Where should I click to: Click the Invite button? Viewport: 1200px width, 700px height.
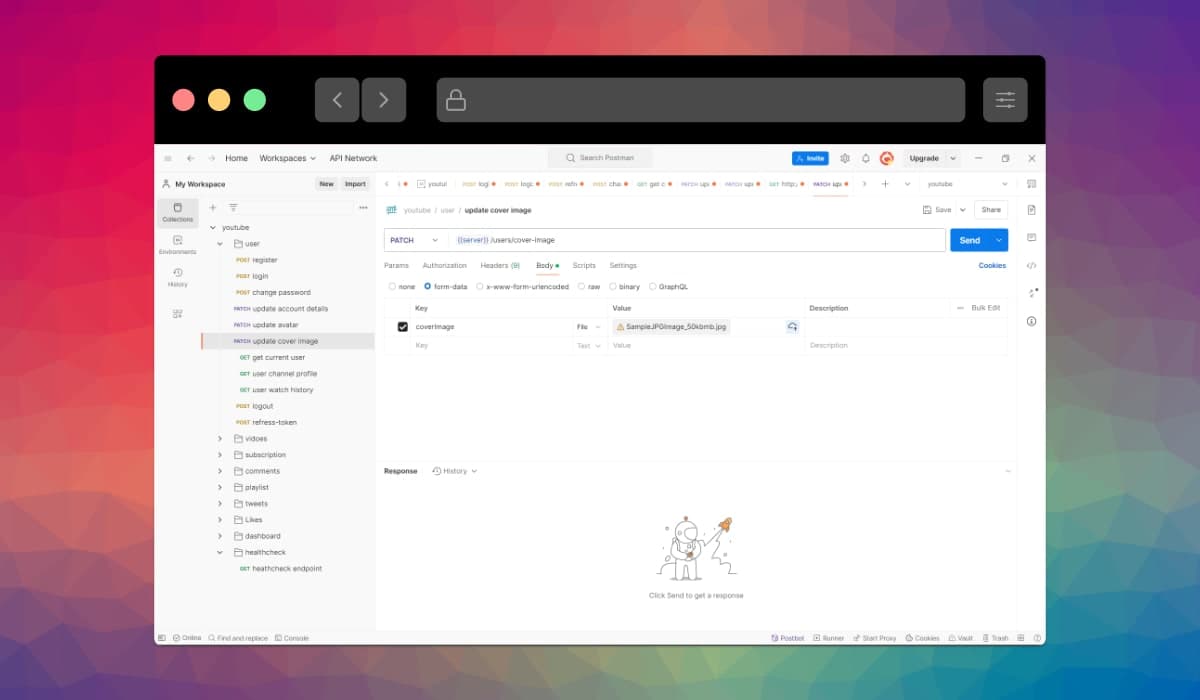point(810,158)
